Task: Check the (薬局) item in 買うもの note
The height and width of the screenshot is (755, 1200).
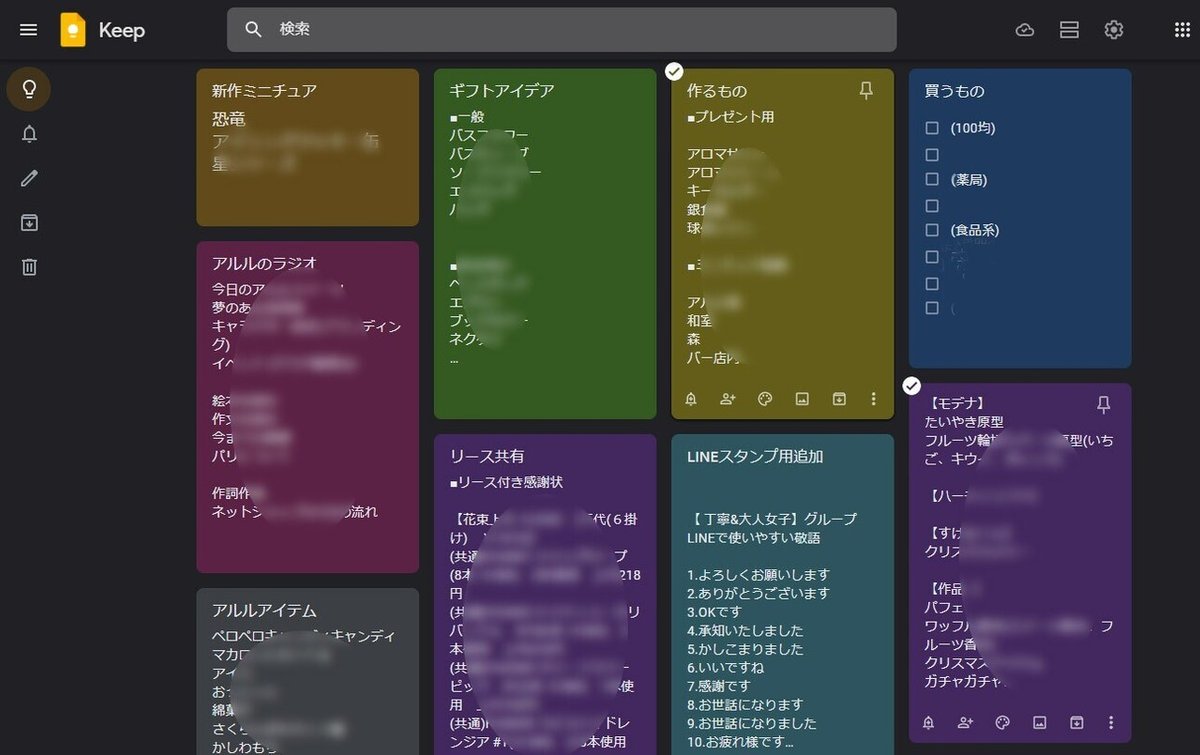Action: tap(931, 180)
